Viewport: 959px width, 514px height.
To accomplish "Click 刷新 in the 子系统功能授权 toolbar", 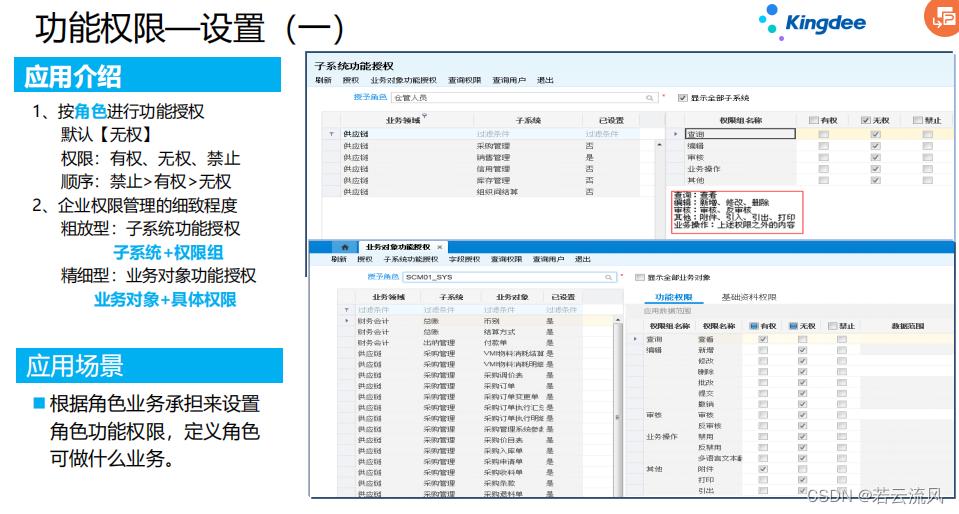I will (323, 80).
